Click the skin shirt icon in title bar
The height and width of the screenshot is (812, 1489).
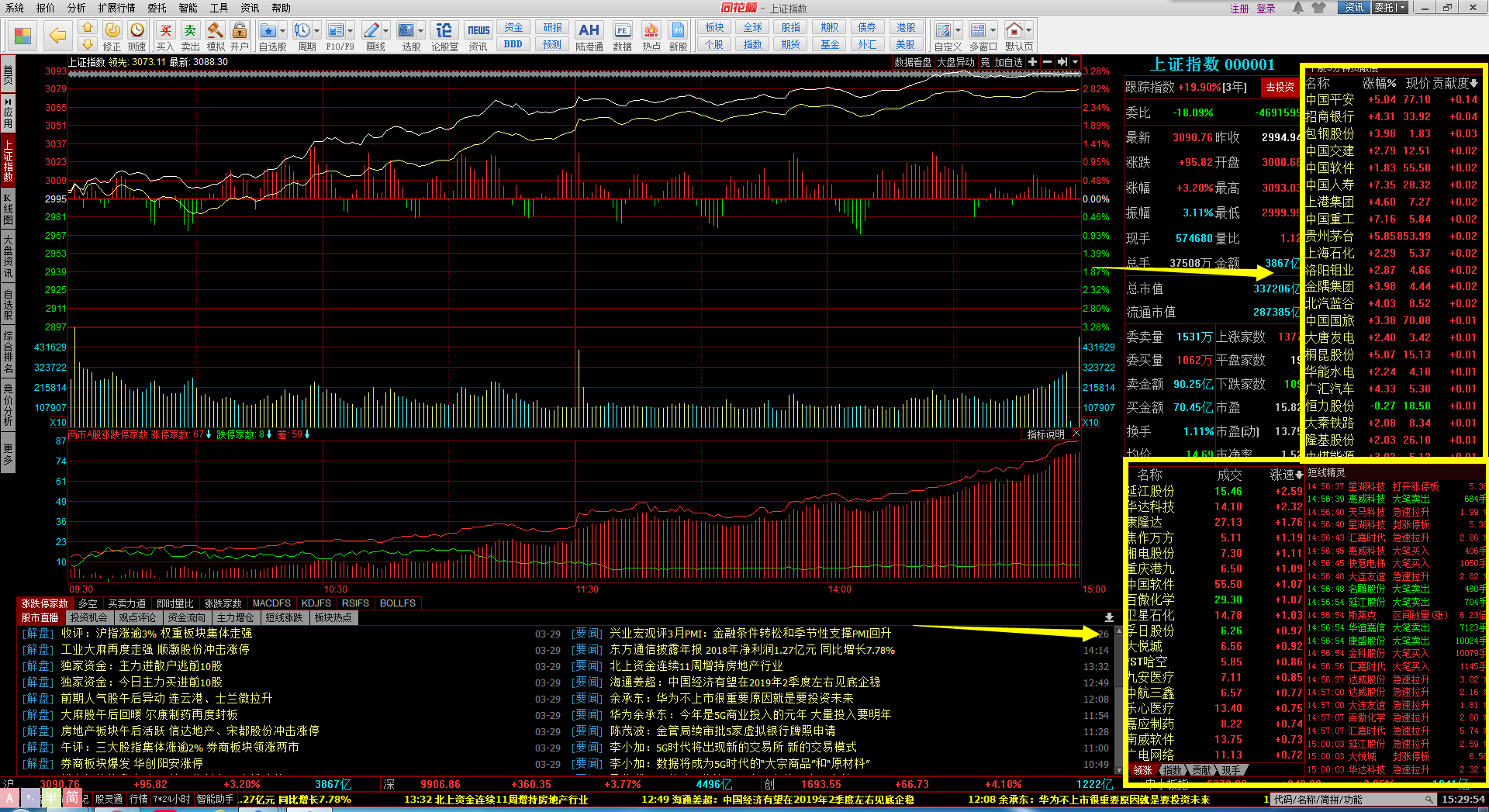(x=1319, y=8)
